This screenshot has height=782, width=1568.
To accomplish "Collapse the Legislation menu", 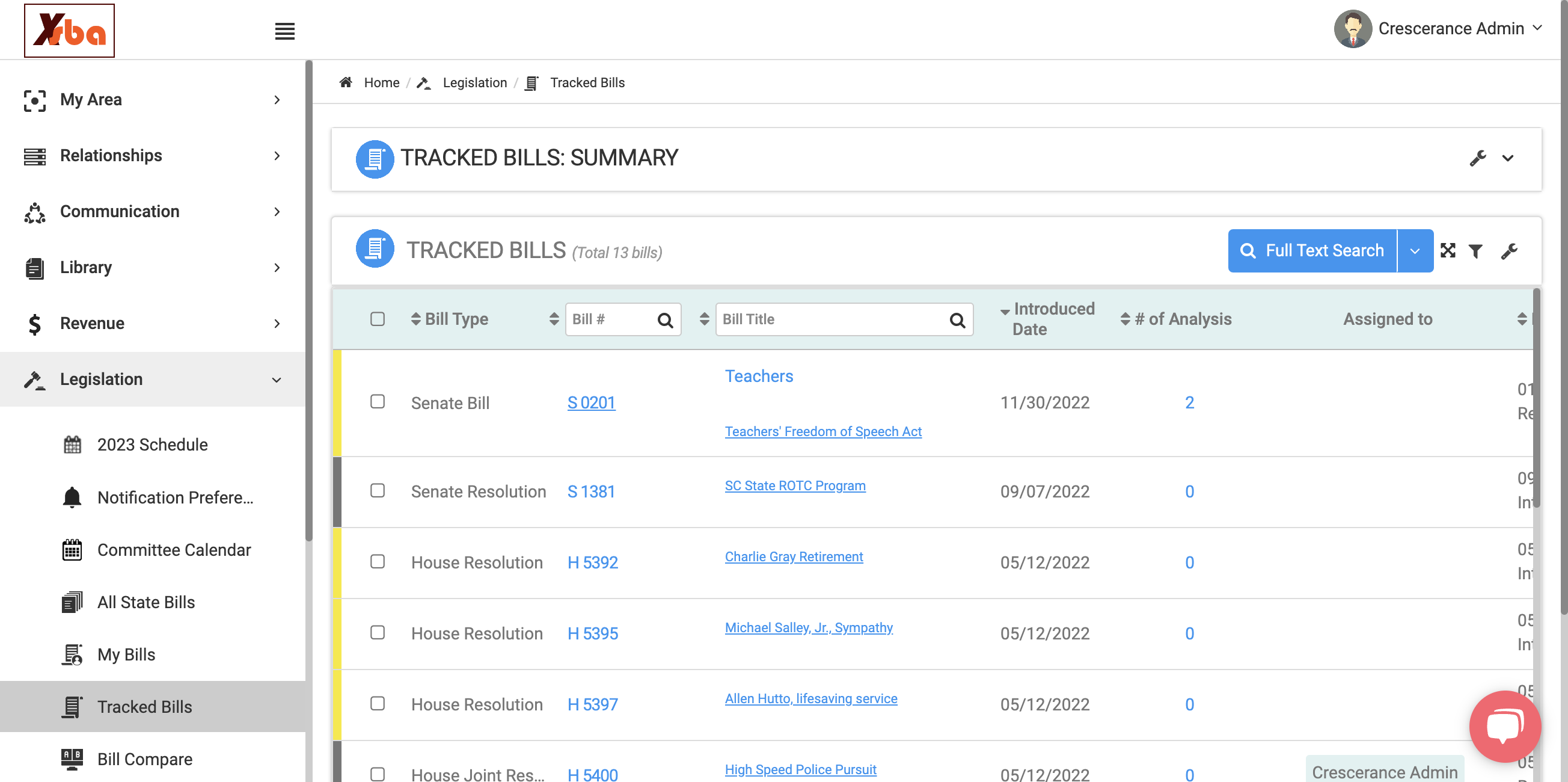I will tap(153, 380).
